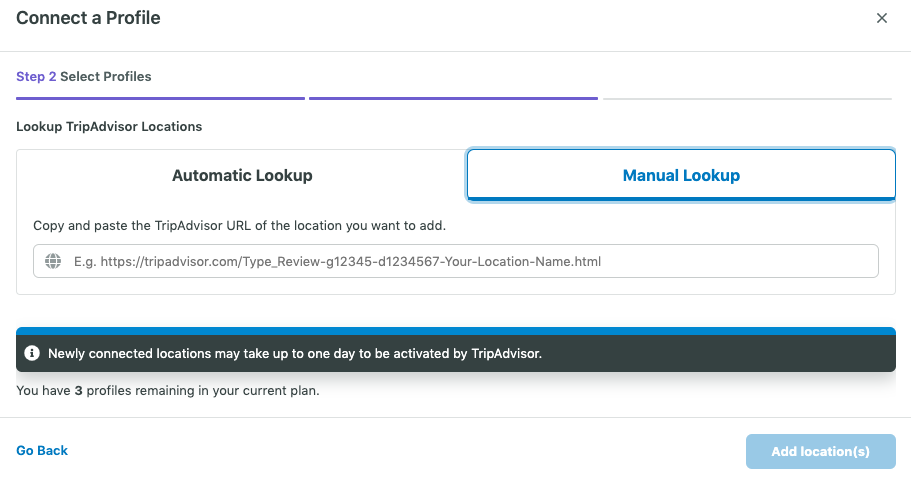Click the Add location(s) button
This screenshot has width=911, height=477.
tap(820, 451)
